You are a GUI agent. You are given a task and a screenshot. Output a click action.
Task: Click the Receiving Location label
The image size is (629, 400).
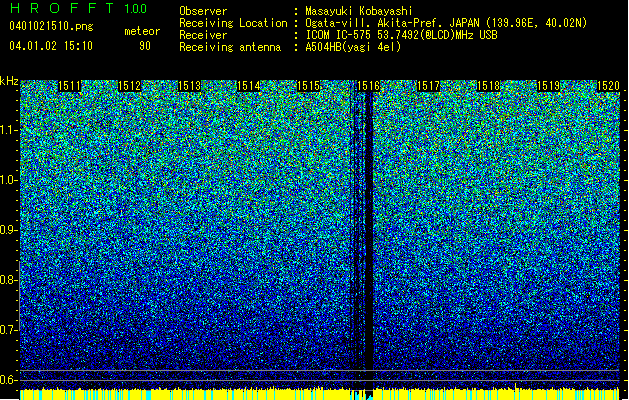233,23
